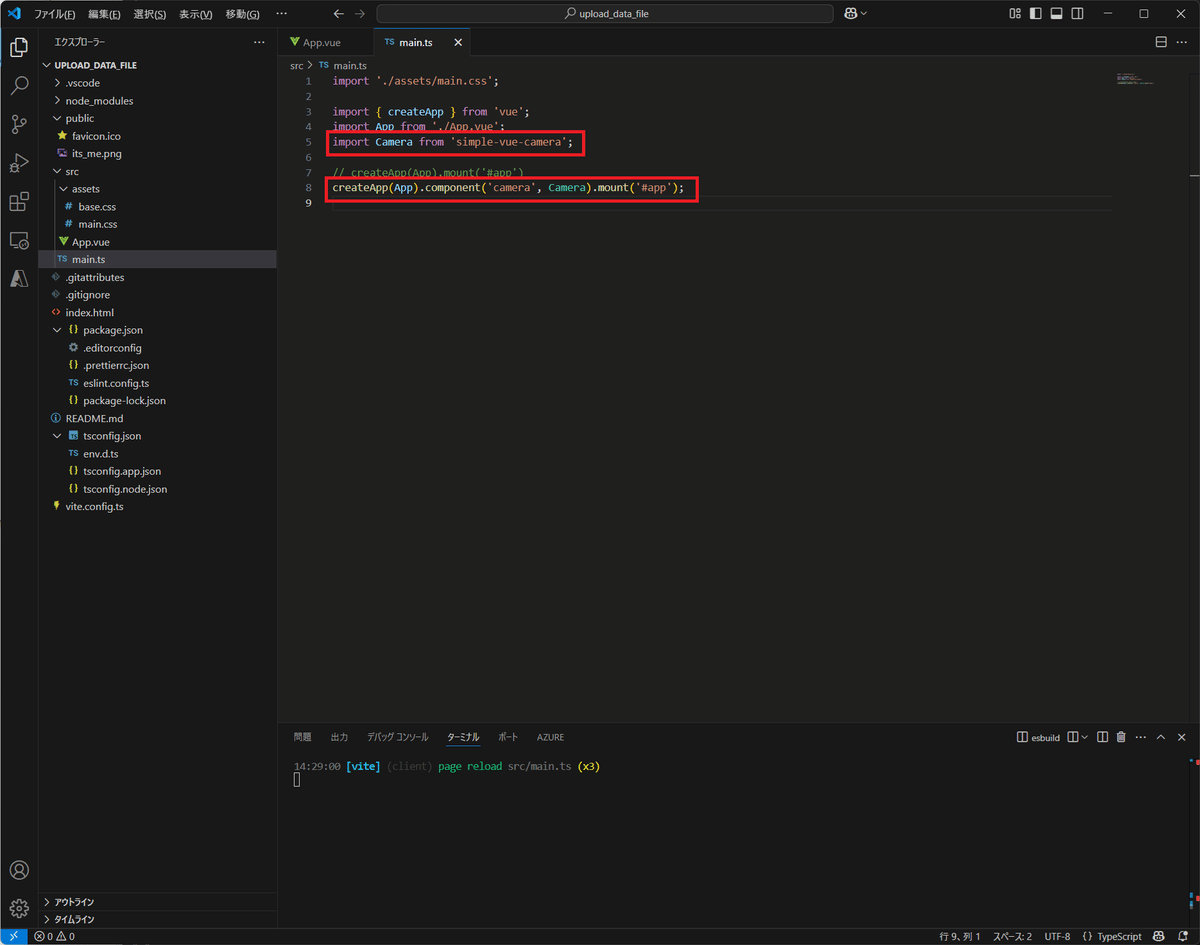Click UTF-8 encoding in the status bar

(1057, 936)
